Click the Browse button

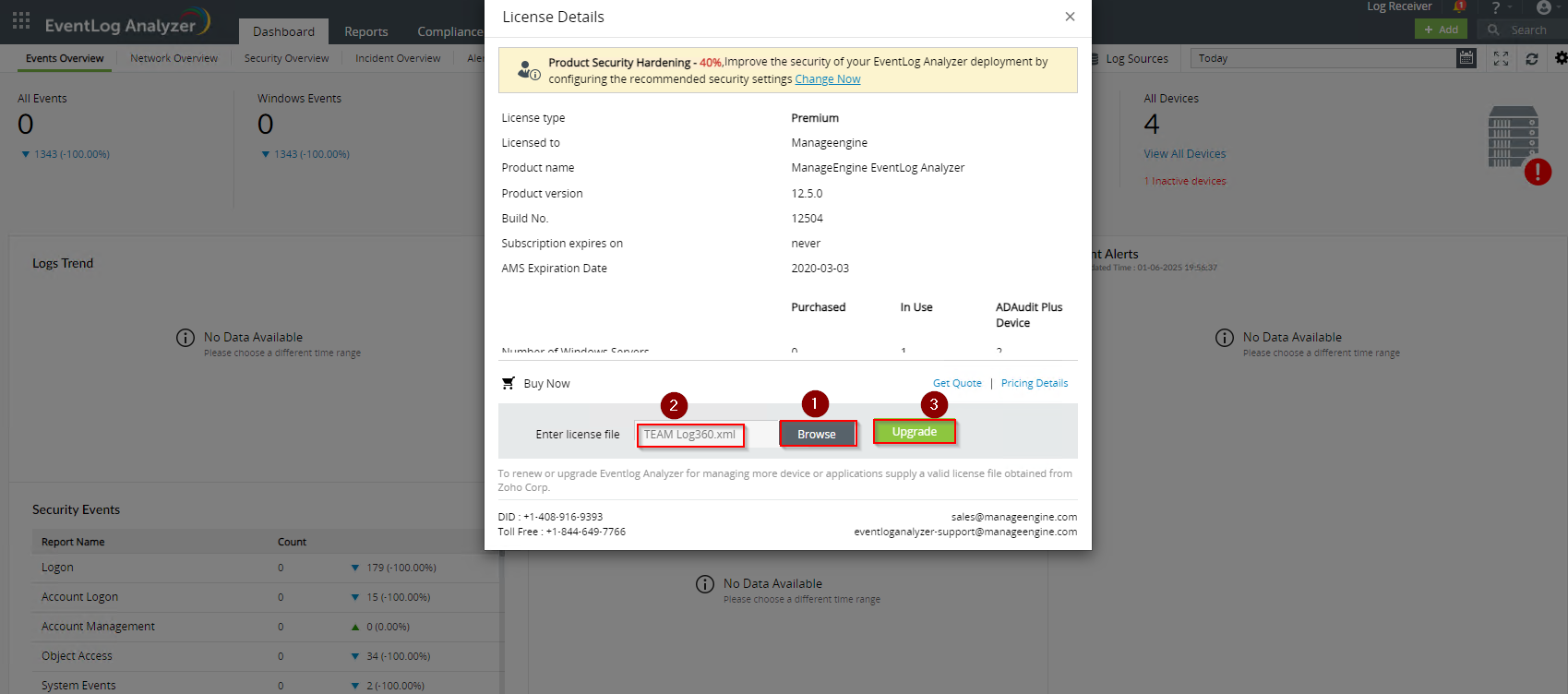coord(817,434)
